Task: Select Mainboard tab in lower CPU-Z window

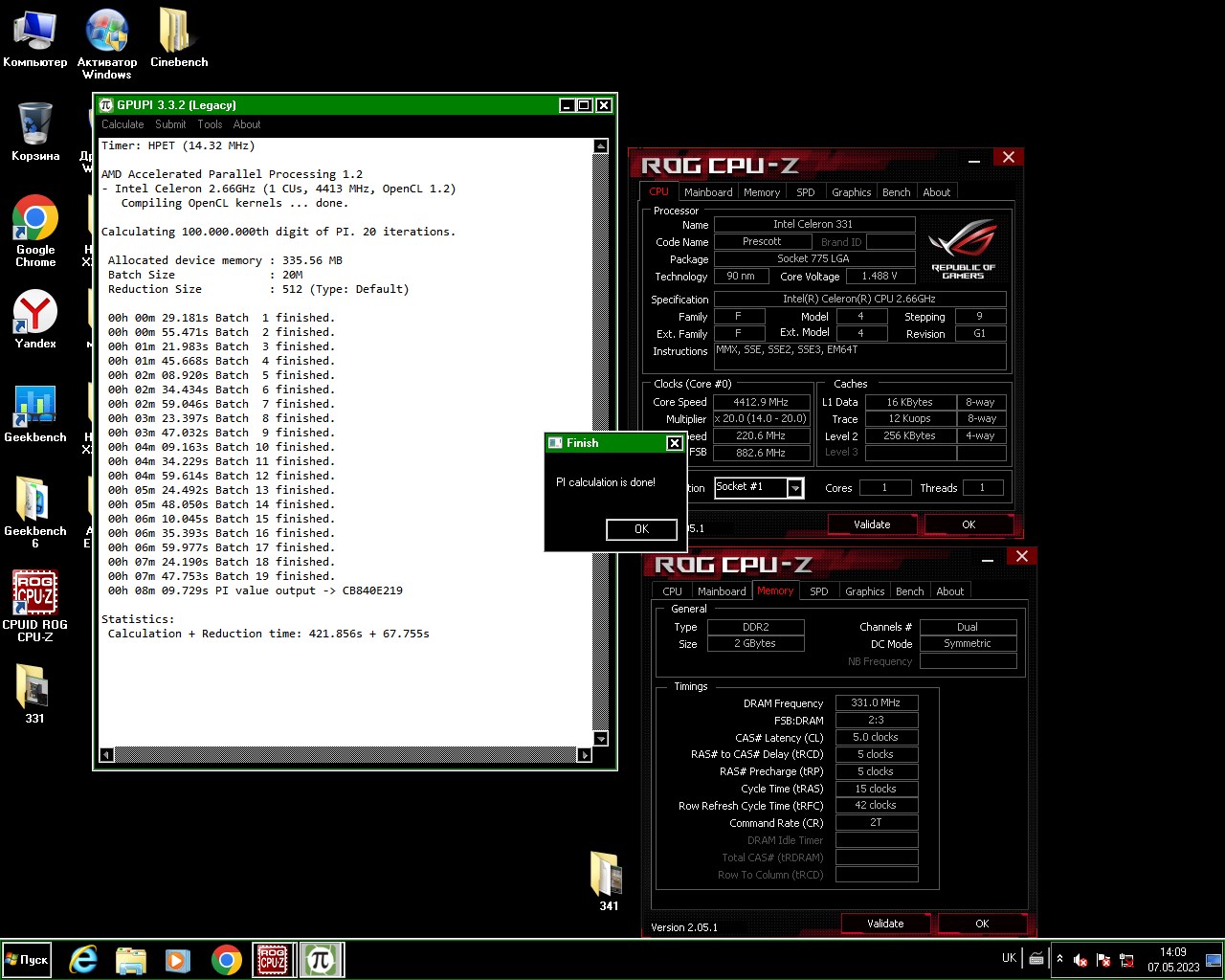Action: tap(722, 591)
